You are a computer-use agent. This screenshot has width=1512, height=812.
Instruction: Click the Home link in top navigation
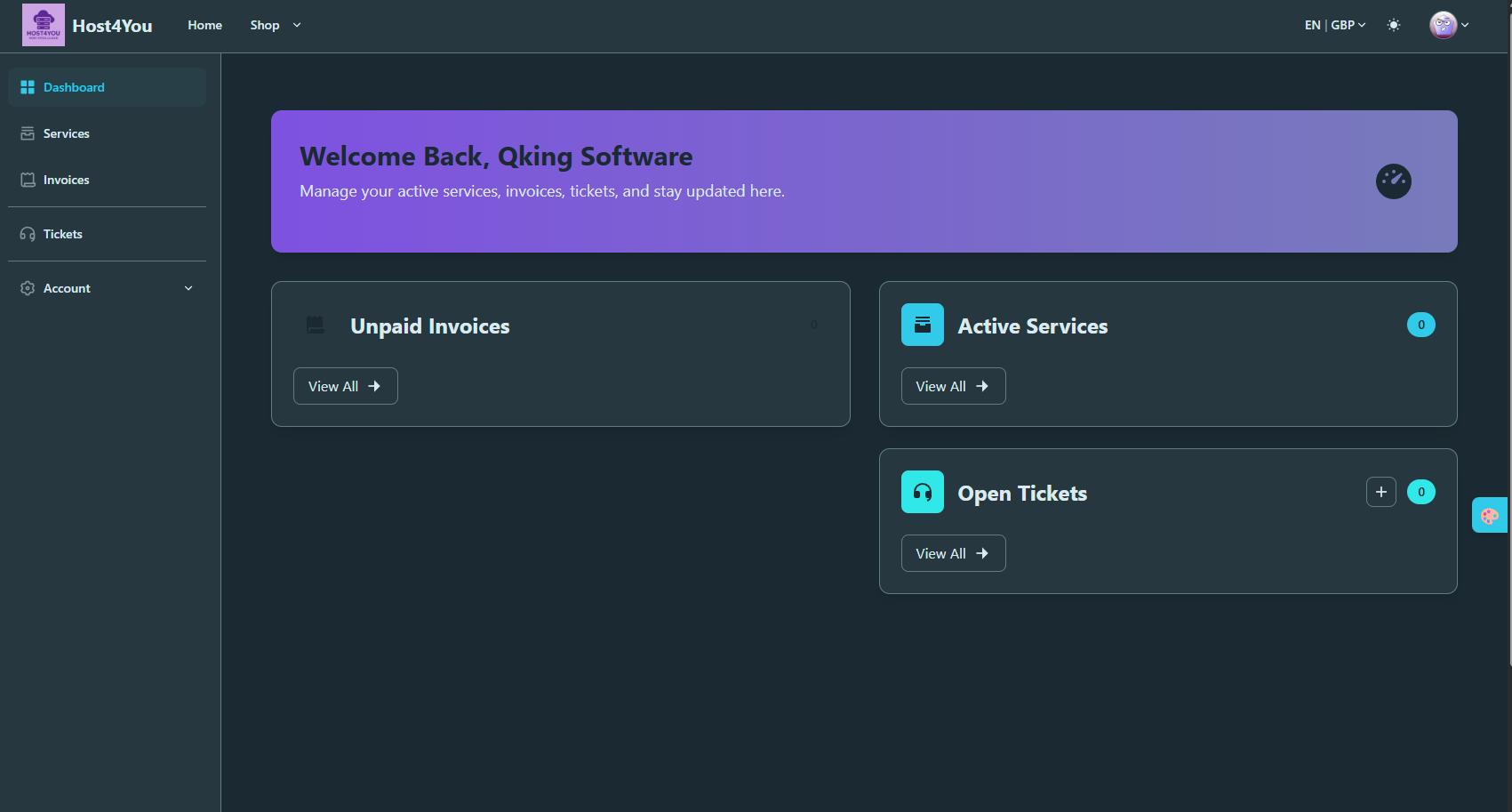(204, 25)
